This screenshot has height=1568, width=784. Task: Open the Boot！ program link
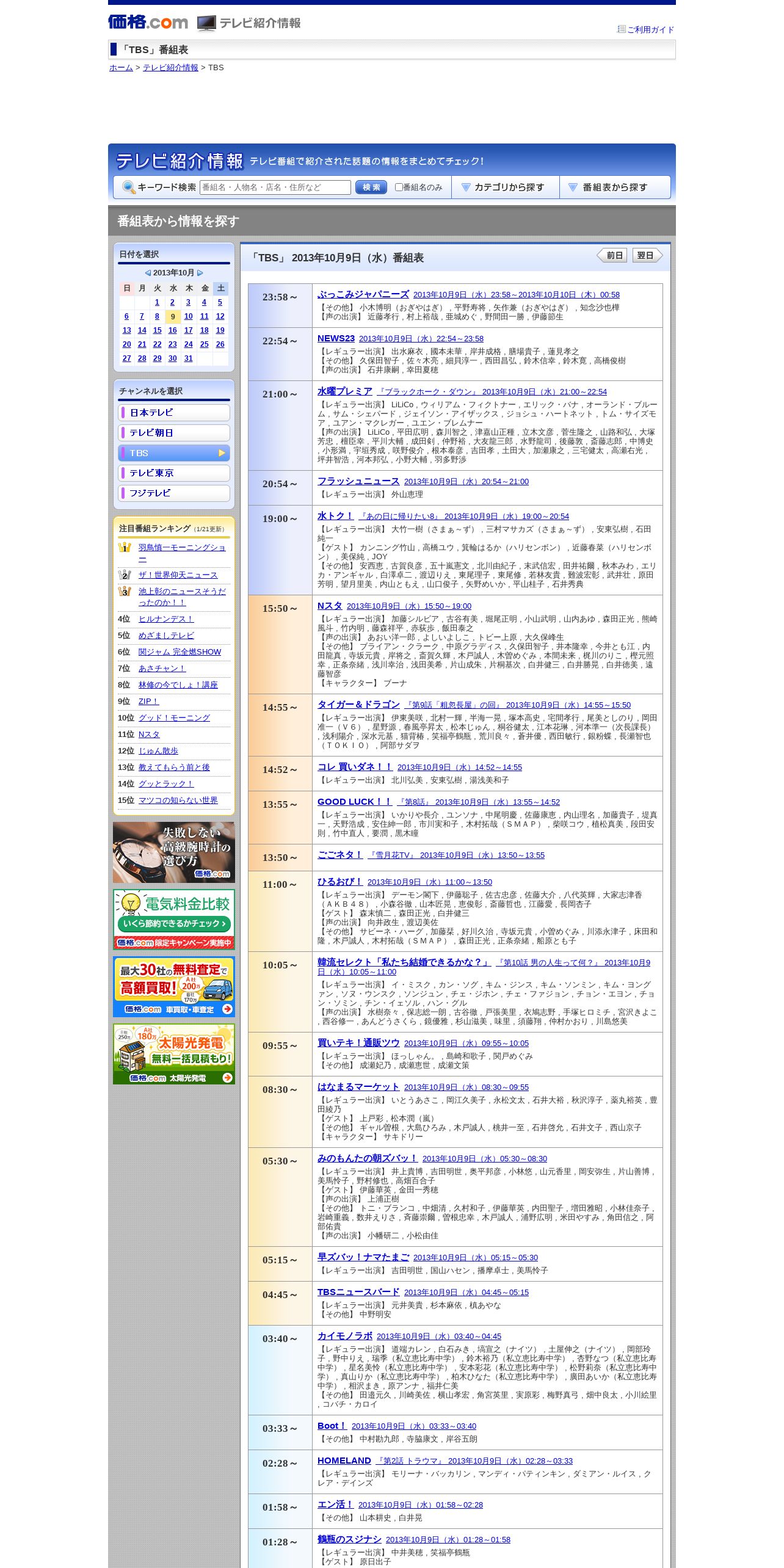[332, 1426]
